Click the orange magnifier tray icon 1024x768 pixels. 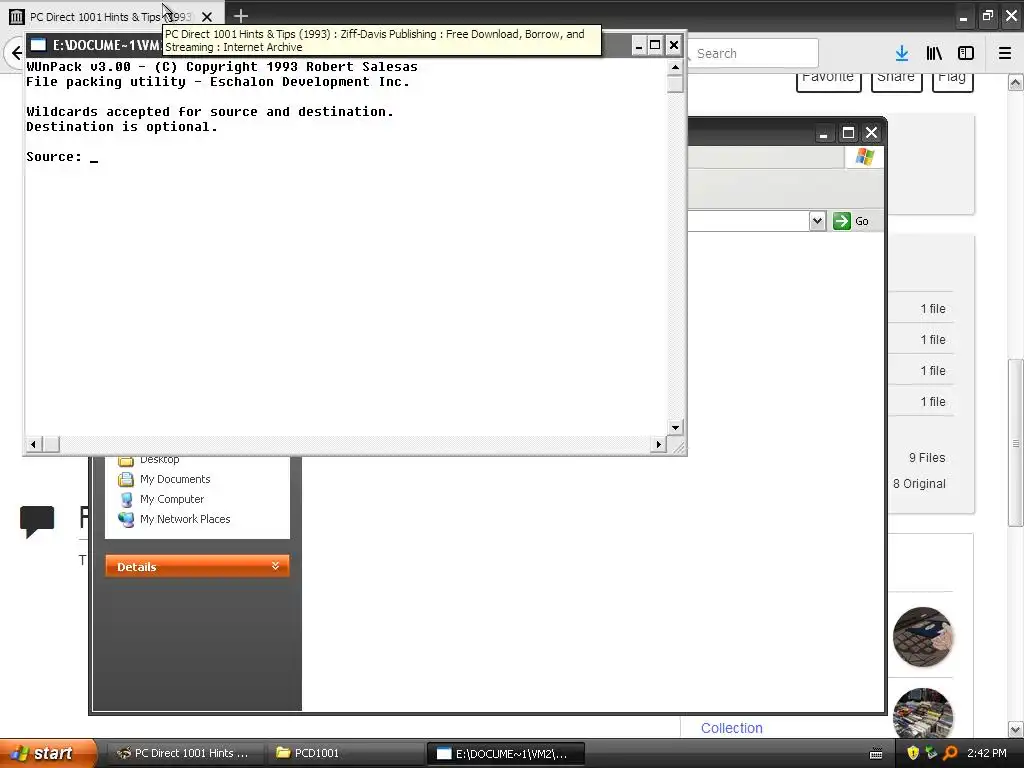point(950,753)
